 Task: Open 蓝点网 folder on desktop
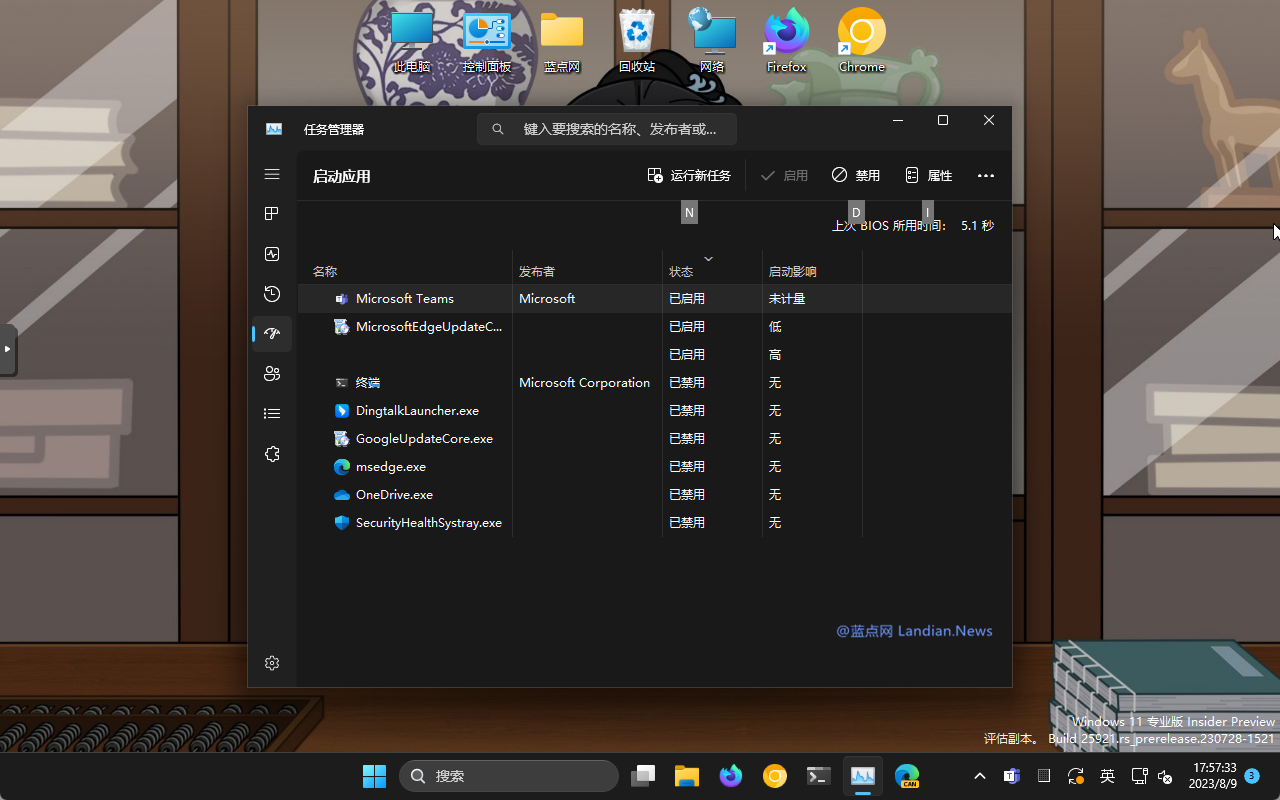pos(562,42)
